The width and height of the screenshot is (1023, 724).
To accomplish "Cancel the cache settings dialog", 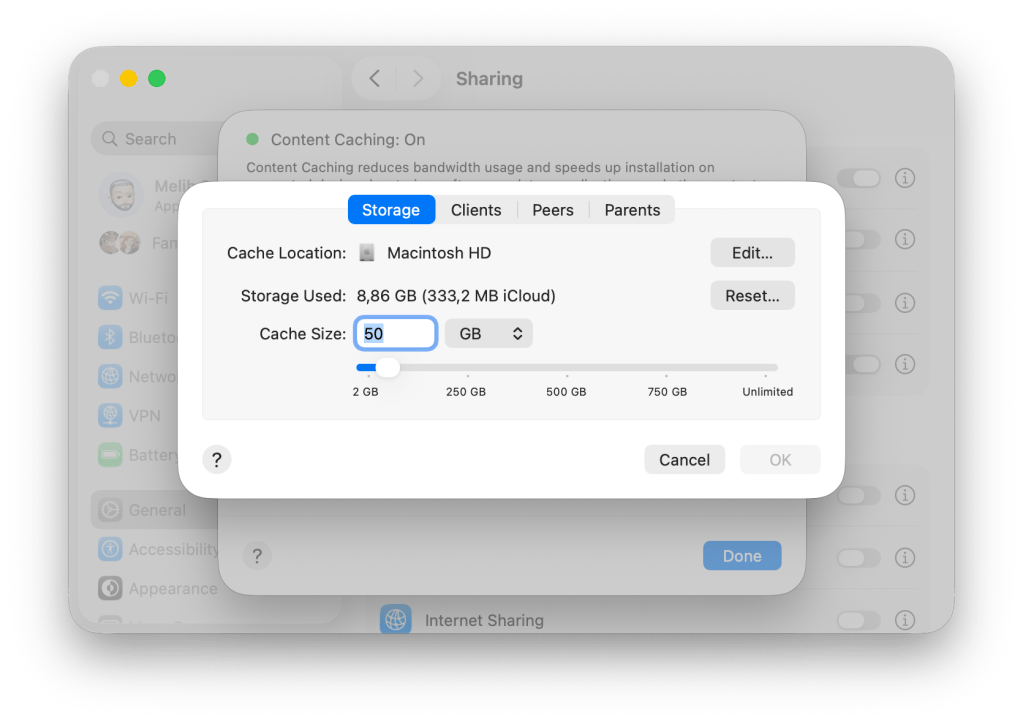I will point(684,460).
